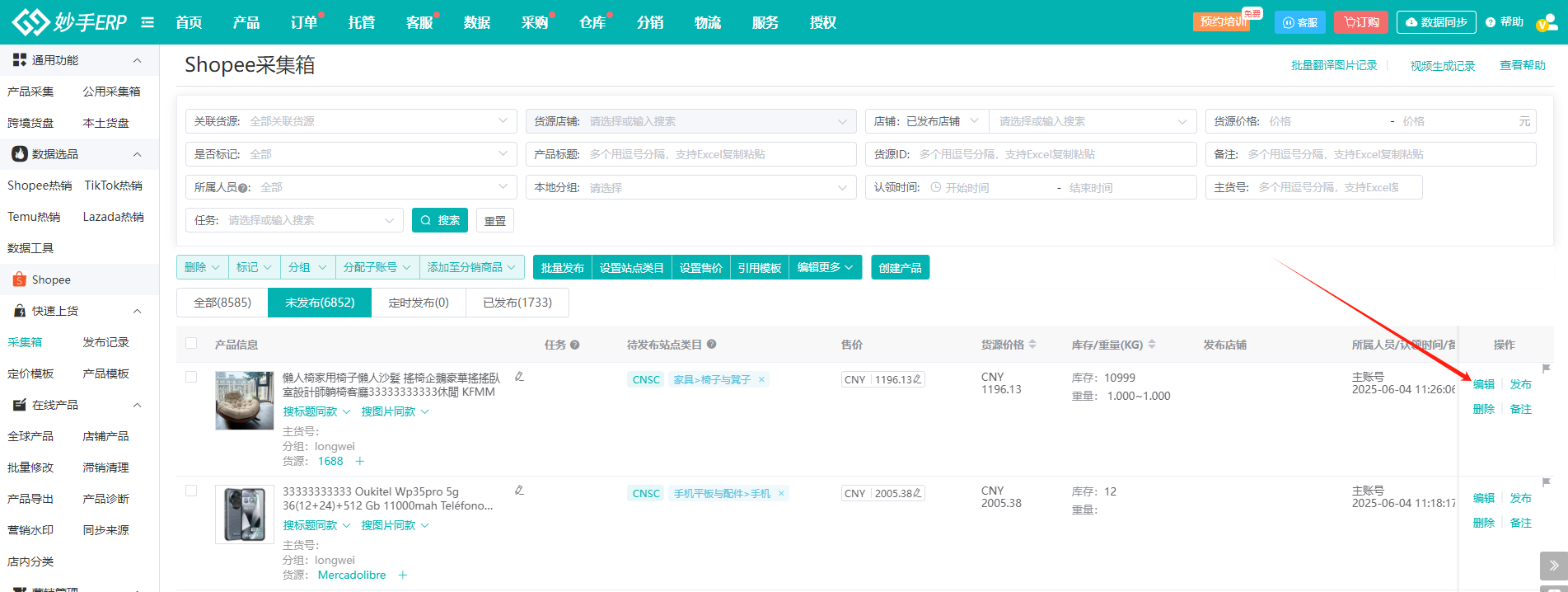Expand the 编辑更多 dropdown button

pos(826,267)
